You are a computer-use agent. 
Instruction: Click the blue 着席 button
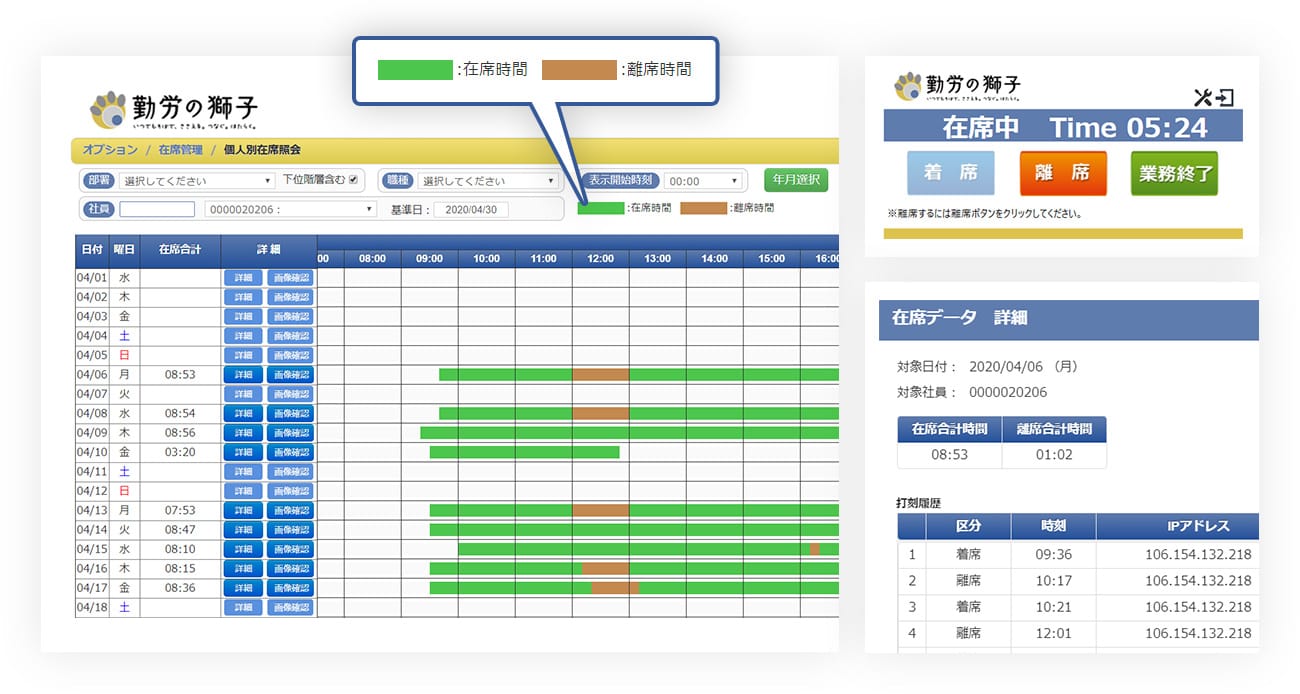[950, 174]
